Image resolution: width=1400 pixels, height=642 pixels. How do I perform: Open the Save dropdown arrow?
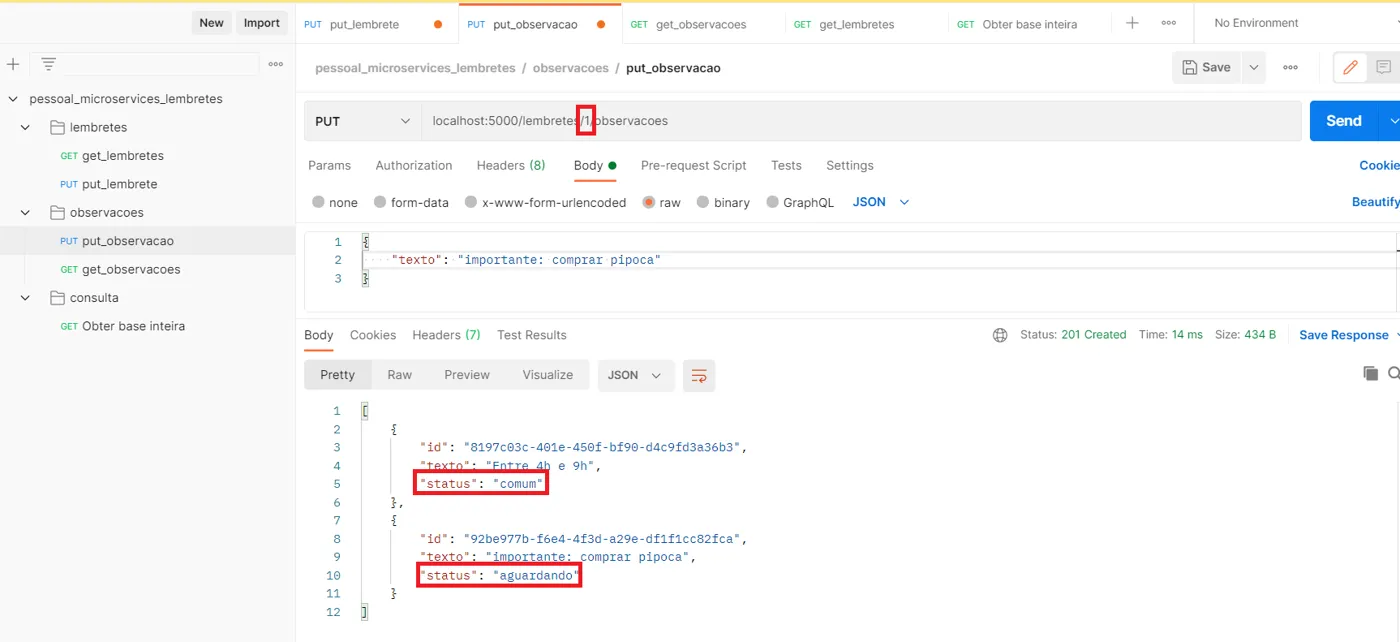pyautogui.click(x=1253, y=67)
